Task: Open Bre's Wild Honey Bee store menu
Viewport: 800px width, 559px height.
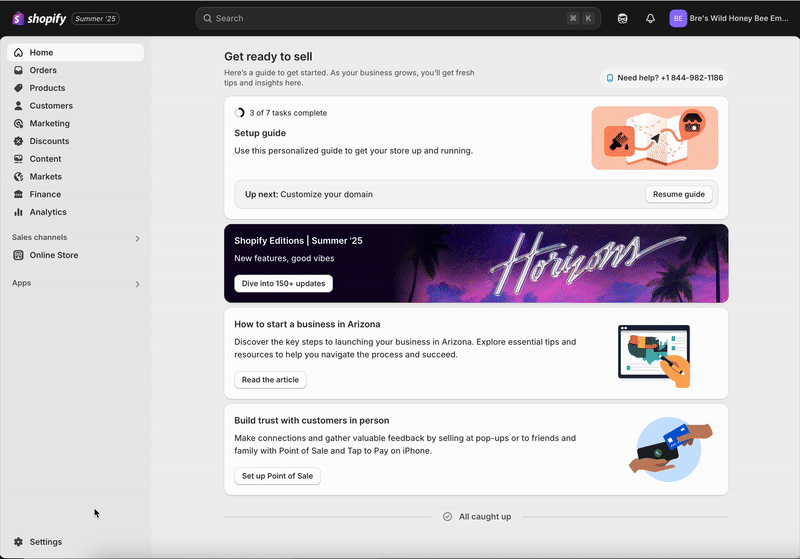Action: [730, 18]
